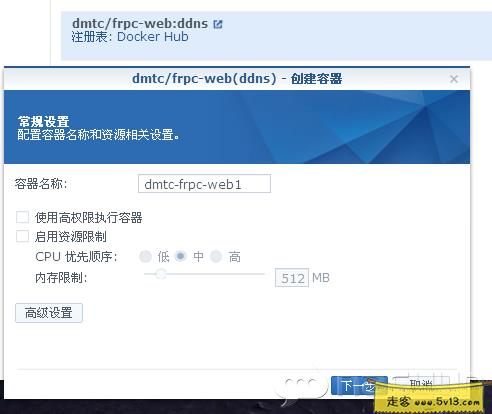Select the 低 CPU priority radio button
Image resolution: width=492 pixels, height=414 pixels.
[x=145, y=257]
